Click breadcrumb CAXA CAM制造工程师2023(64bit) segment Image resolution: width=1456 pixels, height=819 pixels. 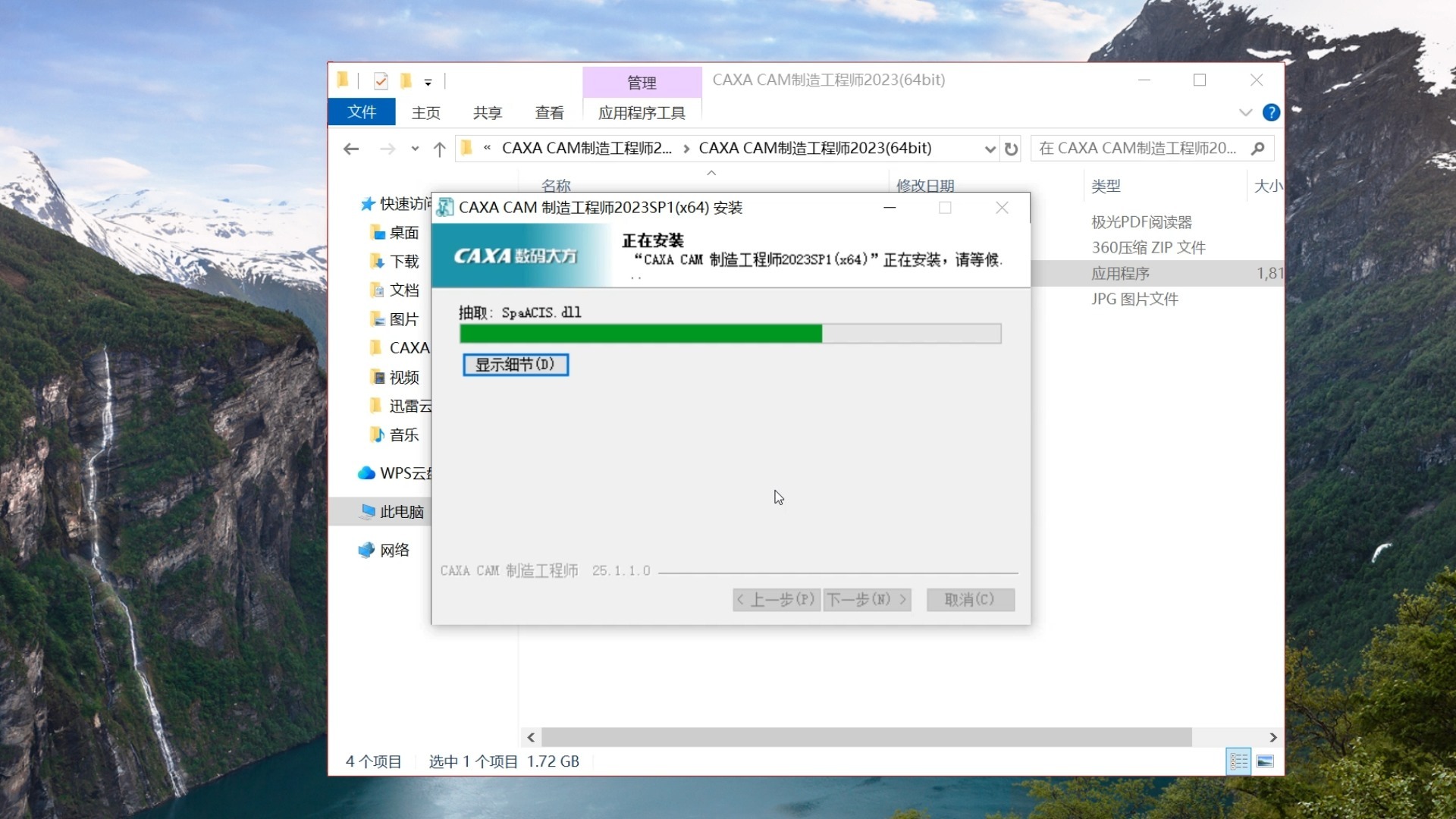815,149
